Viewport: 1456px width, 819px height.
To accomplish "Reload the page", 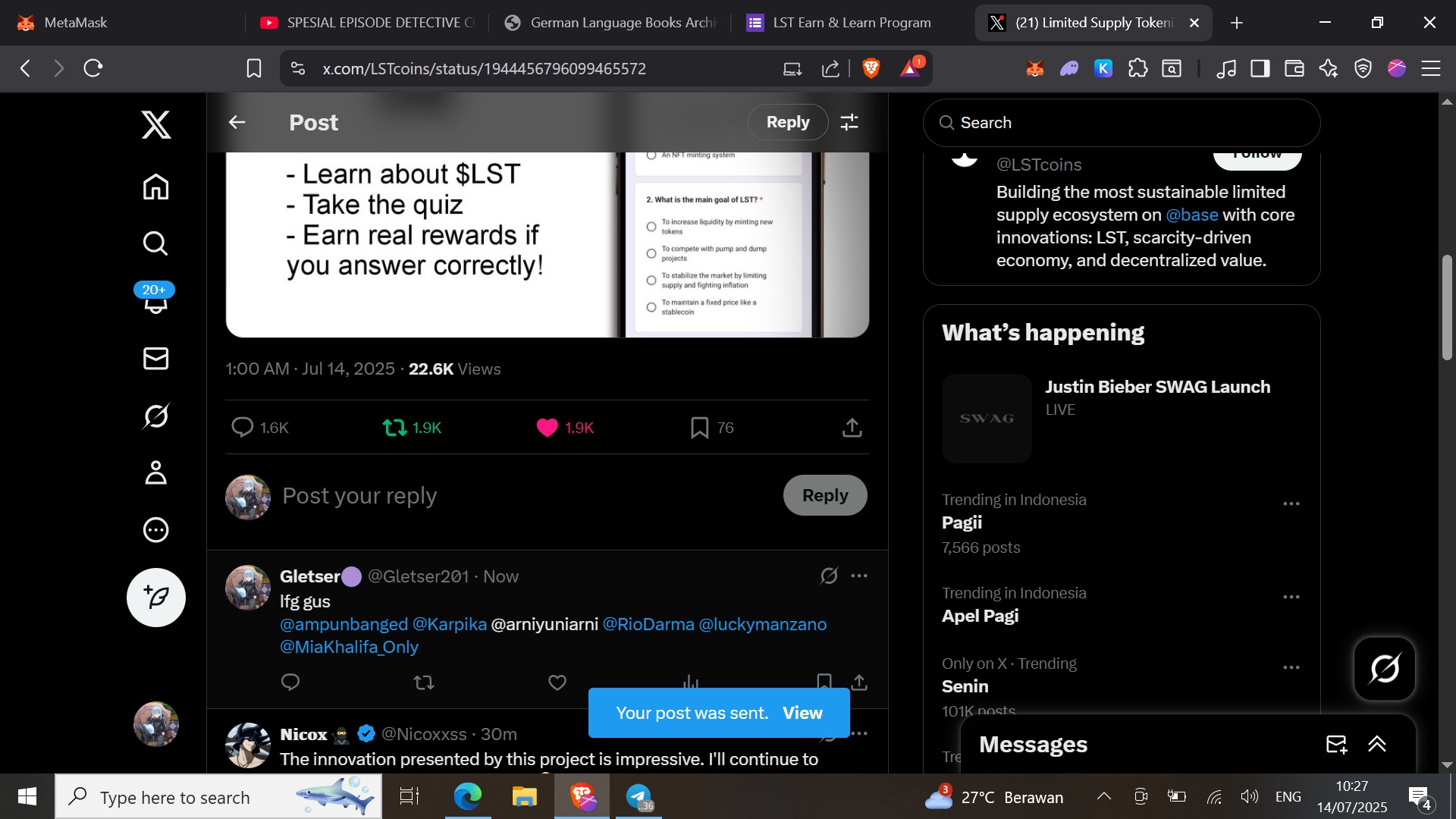I will 93,68.
